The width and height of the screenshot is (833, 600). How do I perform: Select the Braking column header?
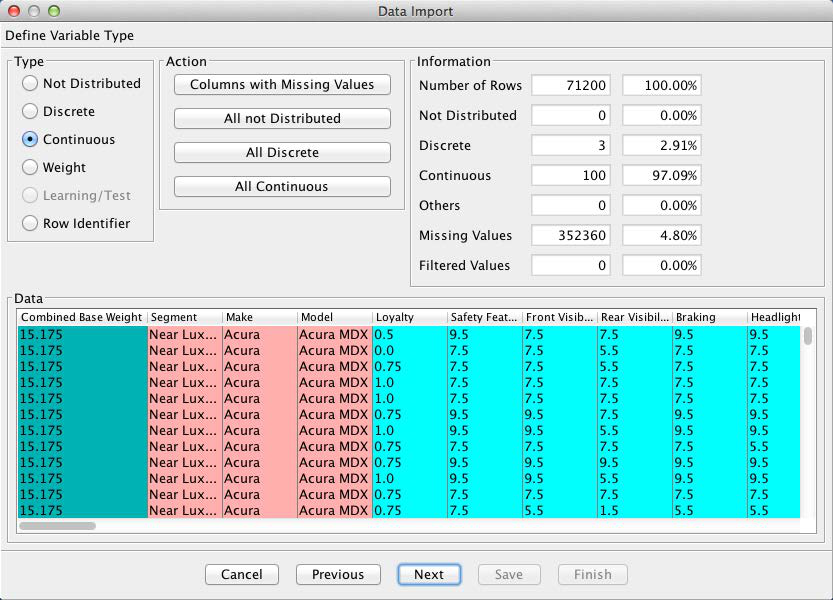[709, 317]
